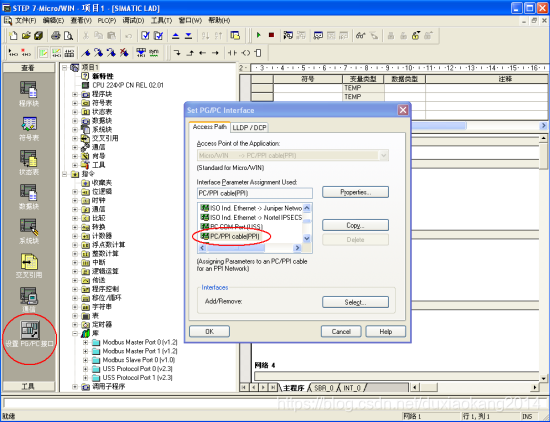Collapse the 库 tree node

coord(75,333)
